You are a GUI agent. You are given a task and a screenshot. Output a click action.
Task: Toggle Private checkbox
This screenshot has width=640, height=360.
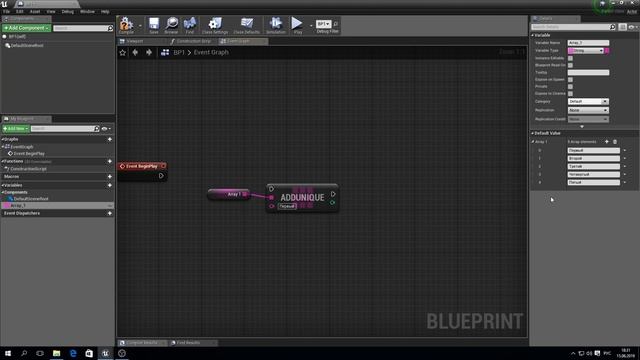click(570, 87)
